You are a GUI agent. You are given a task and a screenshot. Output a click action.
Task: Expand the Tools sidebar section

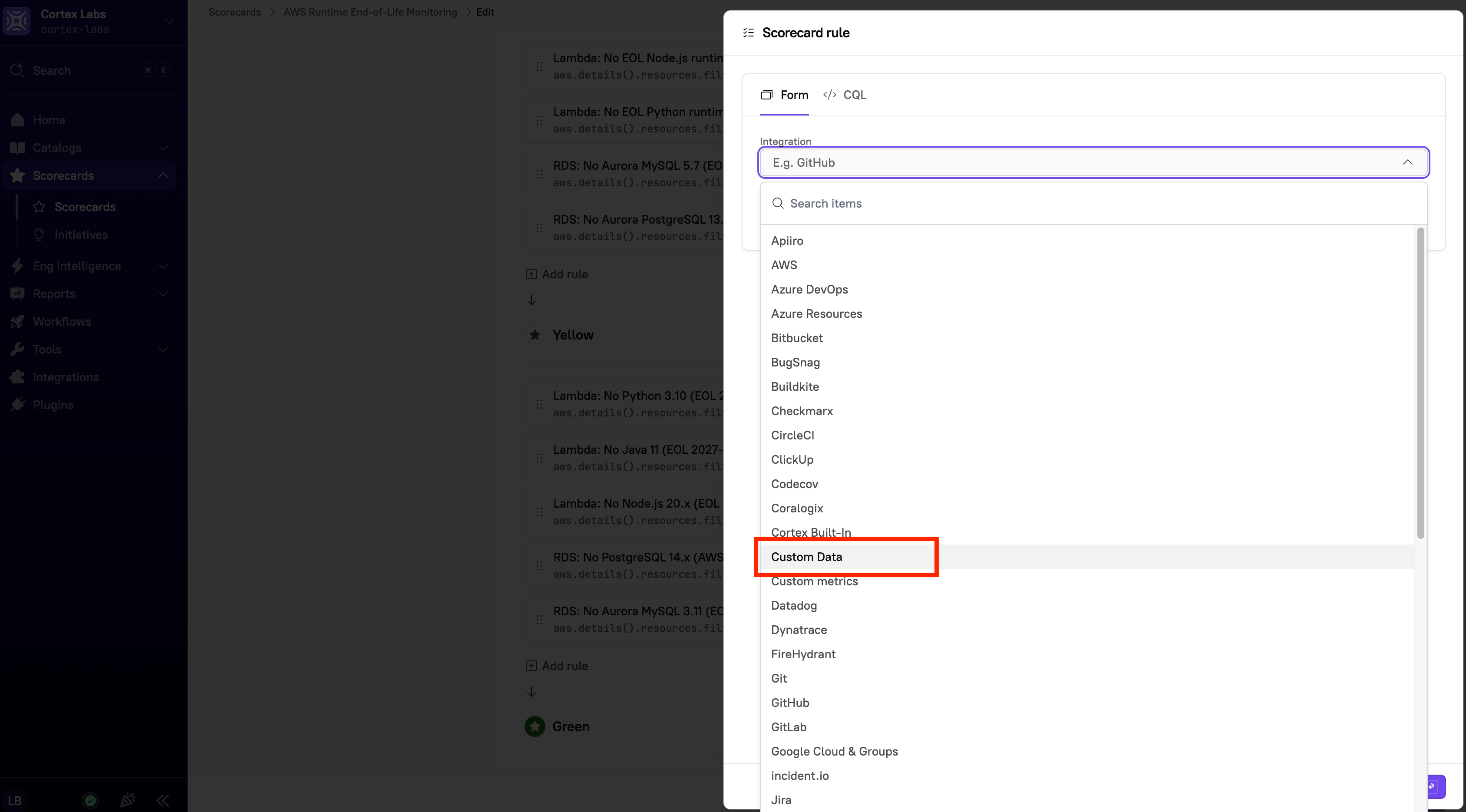pos(163,350)
